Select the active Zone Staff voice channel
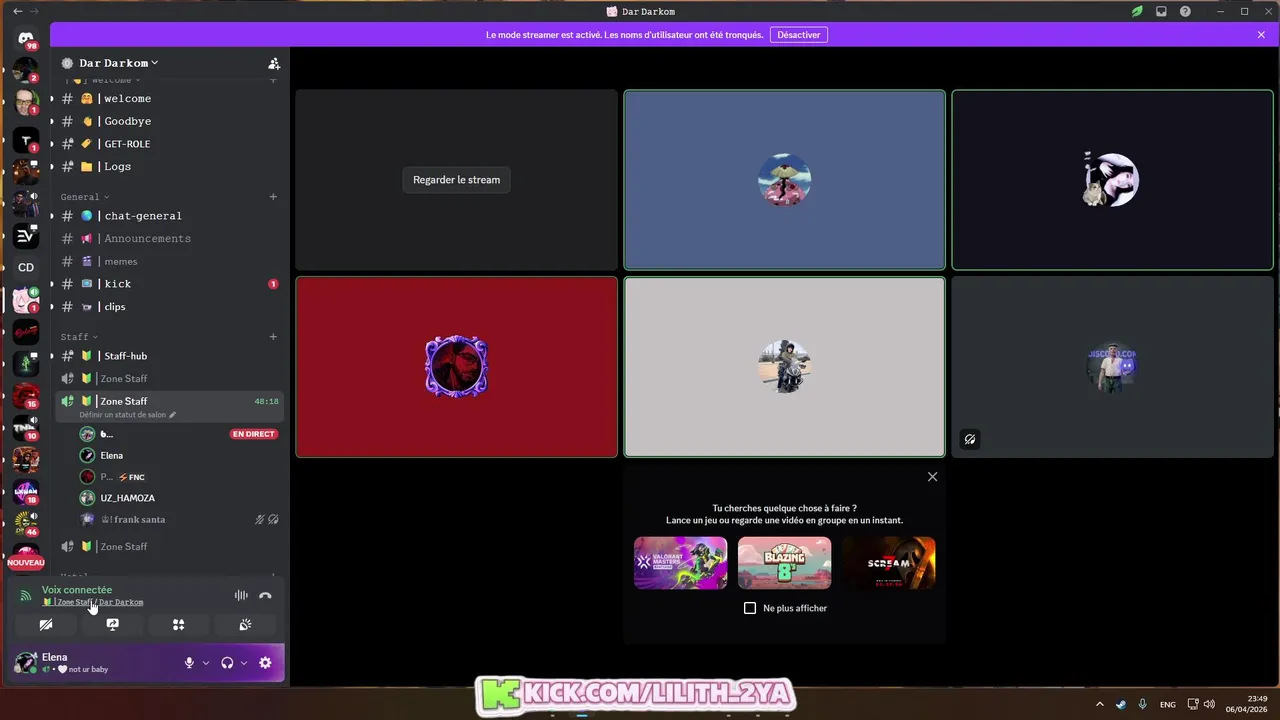 pyautogui.click(x=169, y=406)
